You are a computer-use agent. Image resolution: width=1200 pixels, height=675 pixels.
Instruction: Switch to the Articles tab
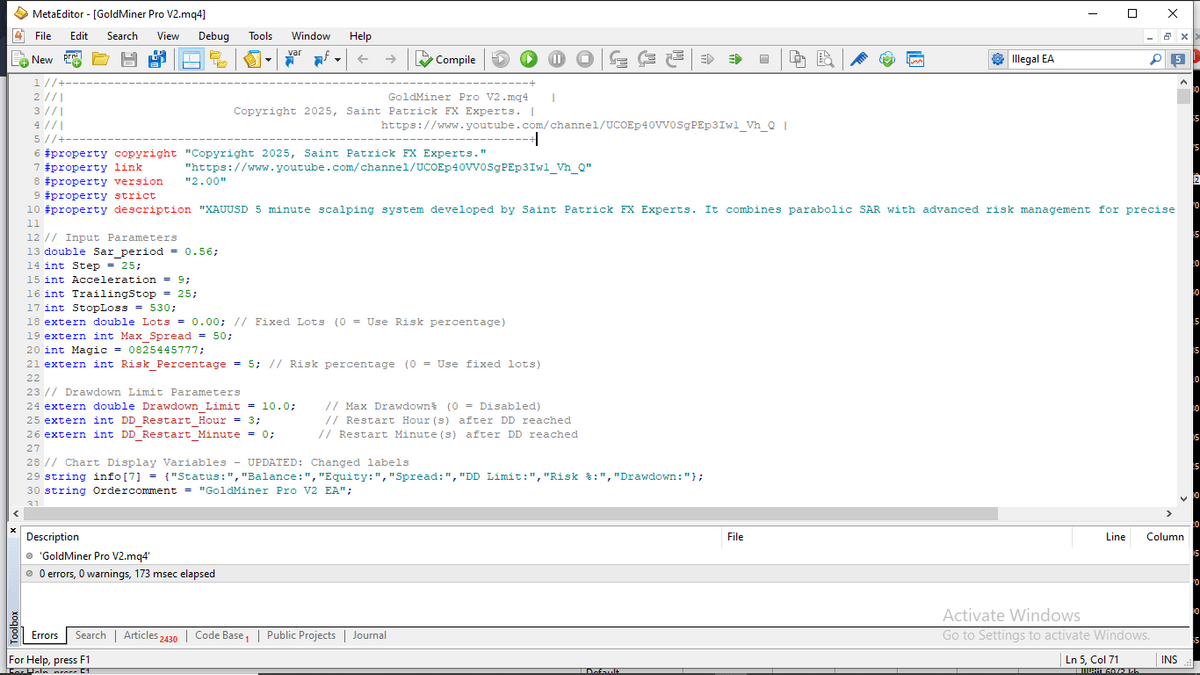149,635
